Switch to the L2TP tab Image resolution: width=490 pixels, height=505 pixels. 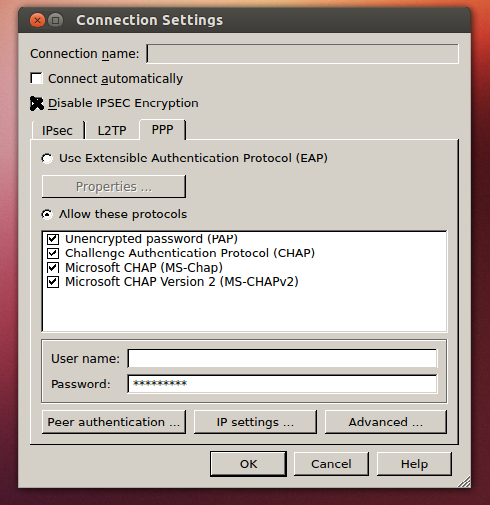click(112, 130)
